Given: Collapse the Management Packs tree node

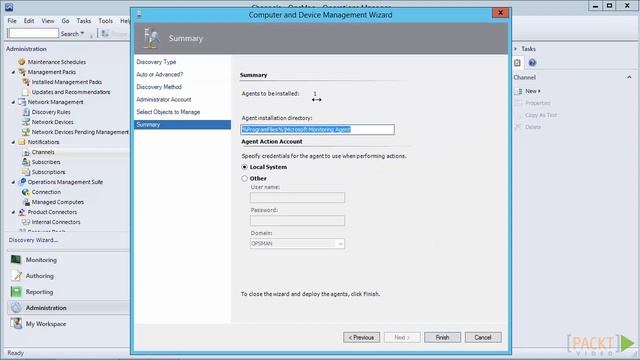Looking at the screenshot, I should 13,72.
